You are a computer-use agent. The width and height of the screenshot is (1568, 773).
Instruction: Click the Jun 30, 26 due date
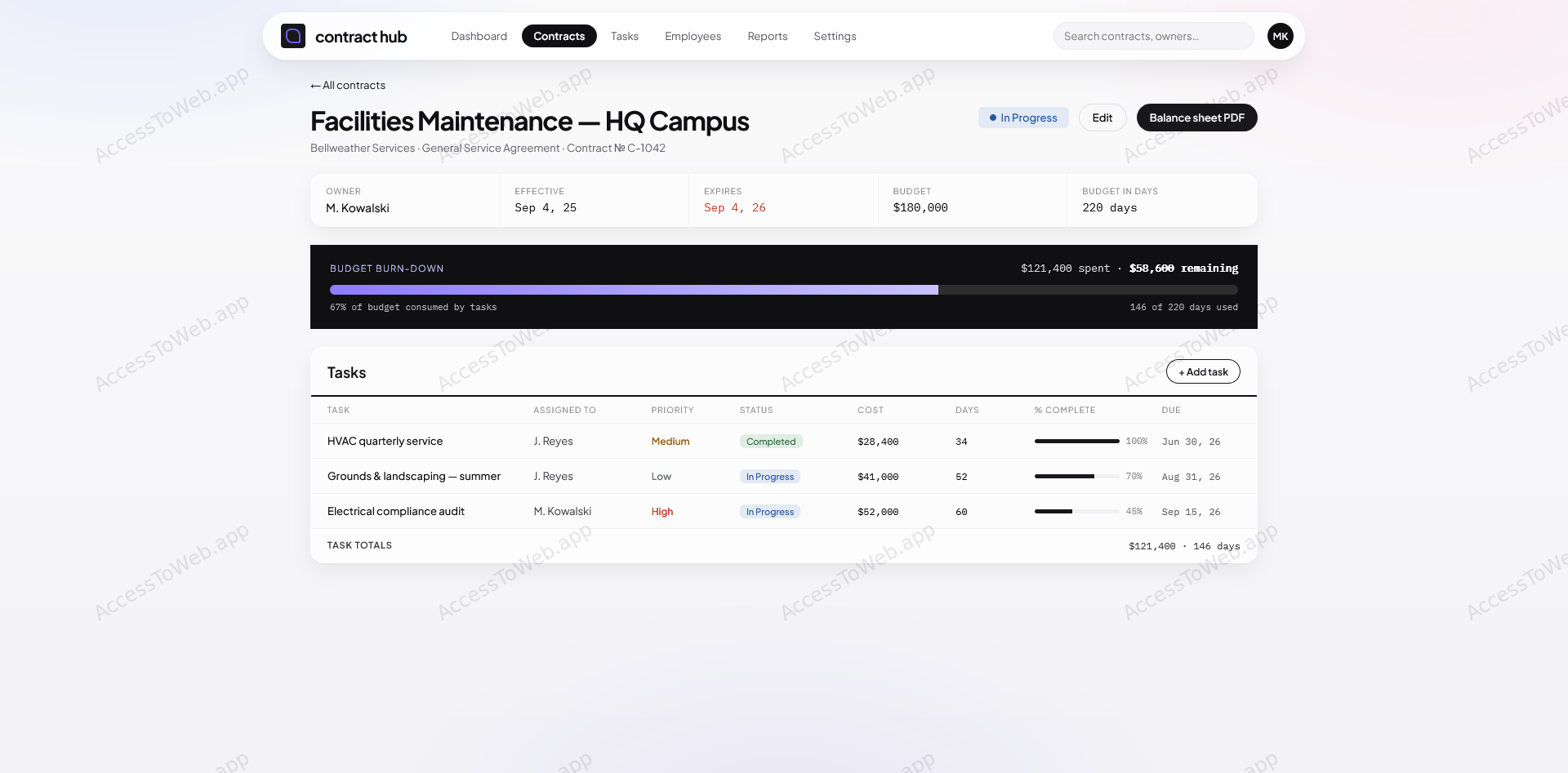[1192, 442]
